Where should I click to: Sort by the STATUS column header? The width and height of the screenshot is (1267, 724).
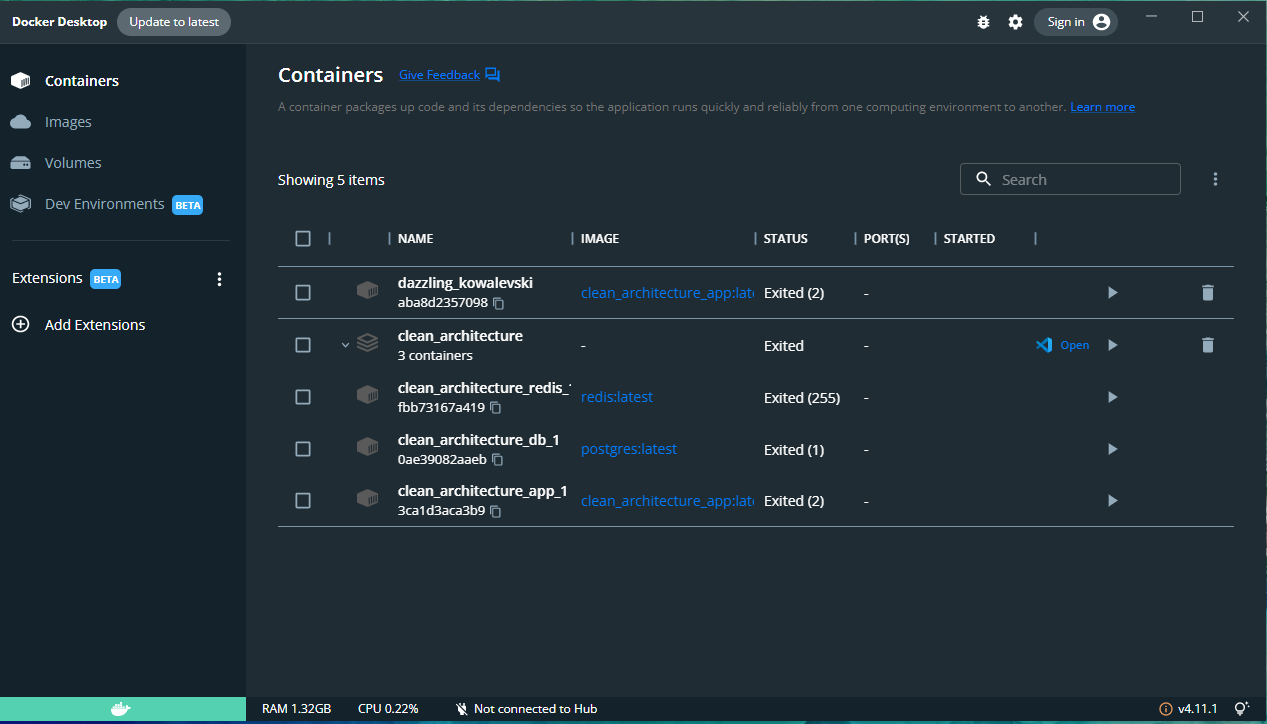(x=786, y=239)
